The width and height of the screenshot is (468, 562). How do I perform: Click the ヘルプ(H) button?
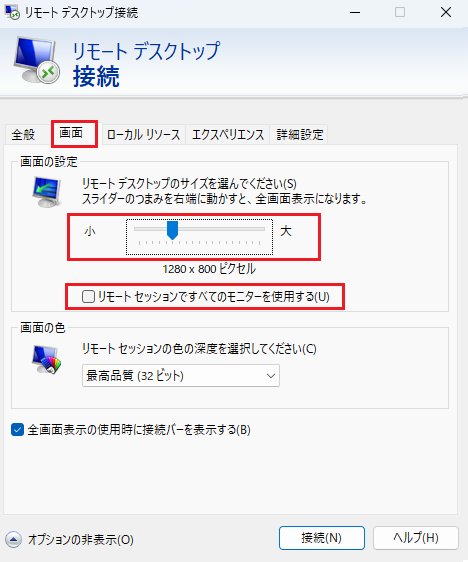416,538
